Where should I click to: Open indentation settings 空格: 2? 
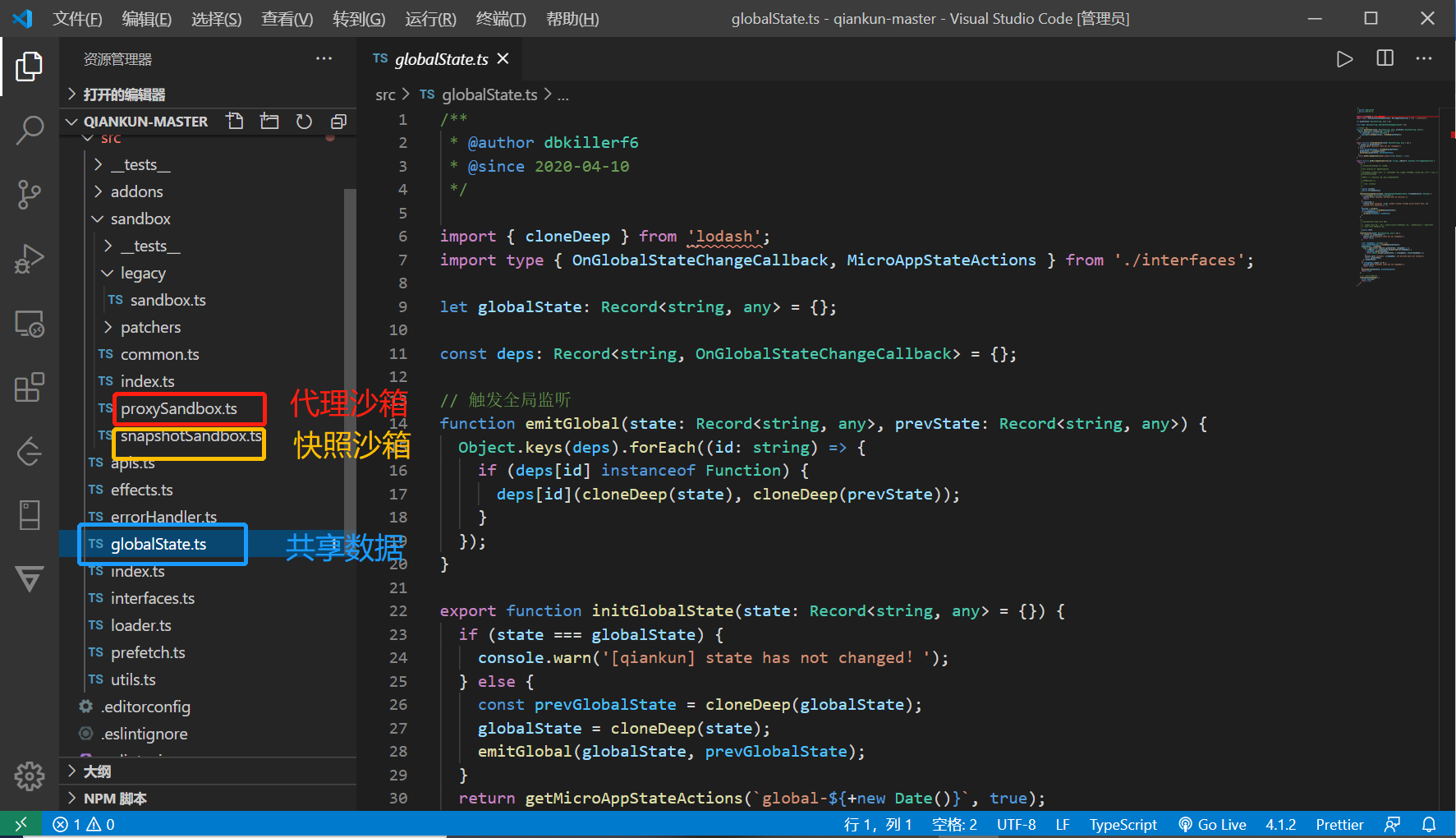(954, 824)
